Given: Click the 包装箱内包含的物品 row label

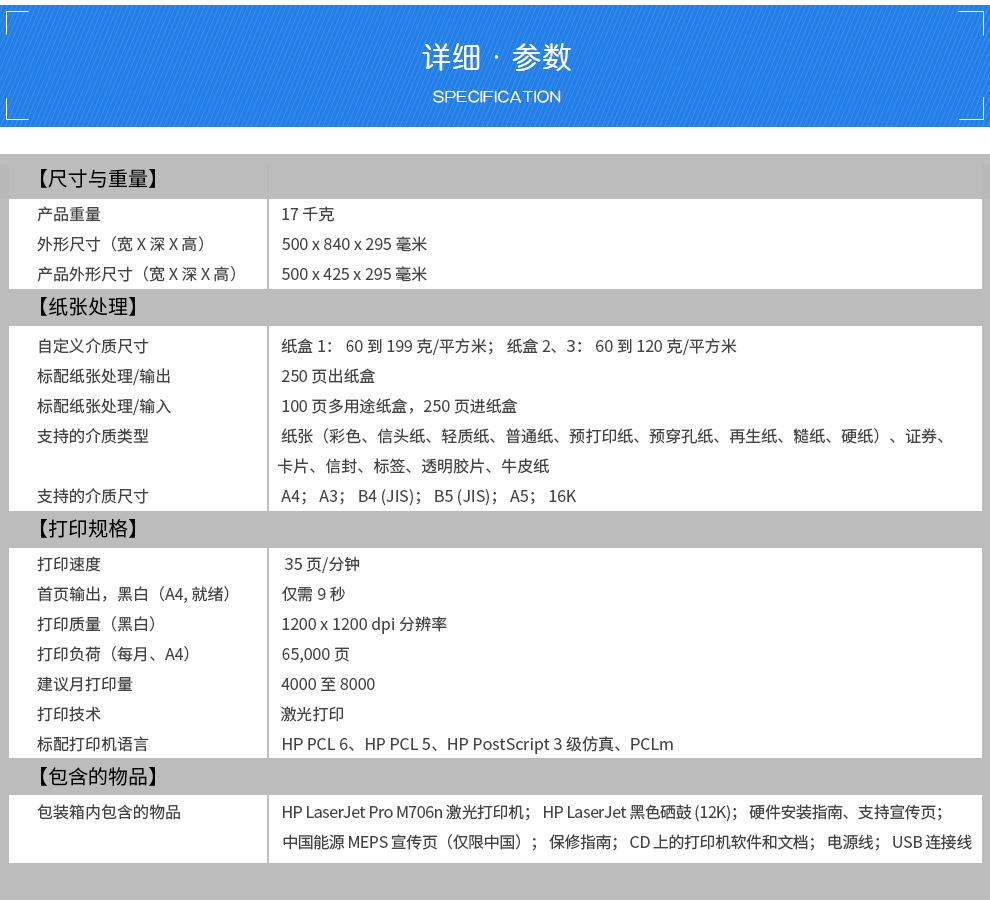Looking at the screenshot, I should click(109, 812).
